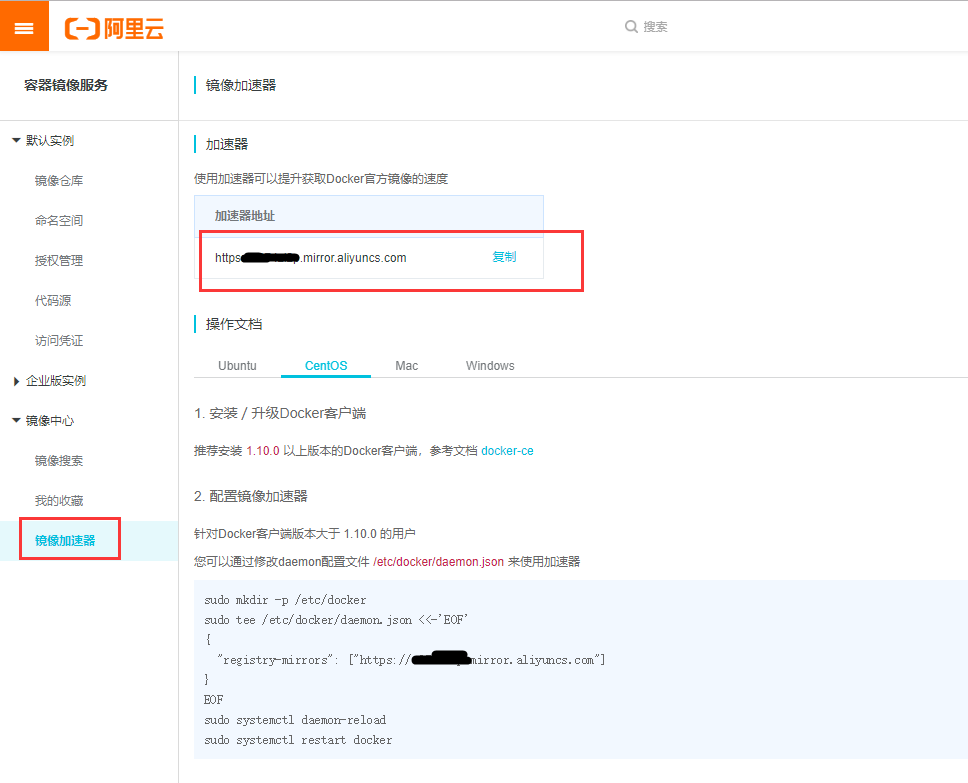The width and height of the screenshot is (968, 783).
Task: Switch to the Ubuntu tab
Action: pyautogui.click(x=237, y=366)
